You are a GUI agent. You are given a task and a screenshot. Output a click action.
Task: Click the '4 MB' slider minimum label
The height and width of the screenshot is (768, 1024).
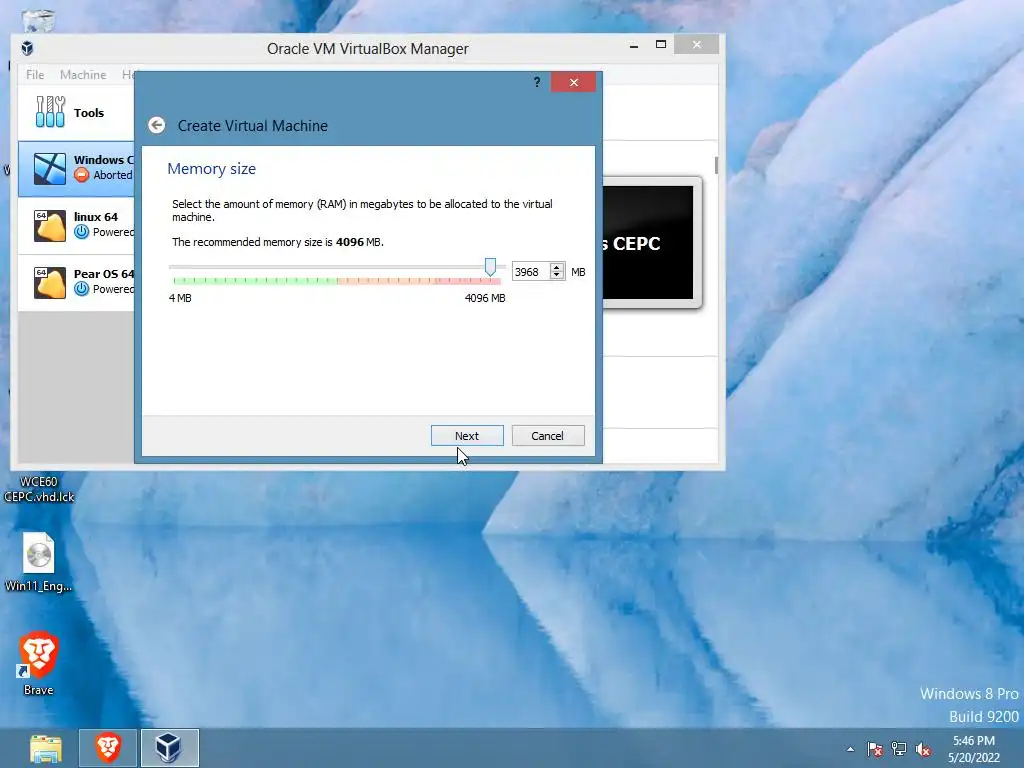click(x=180, y=298)
